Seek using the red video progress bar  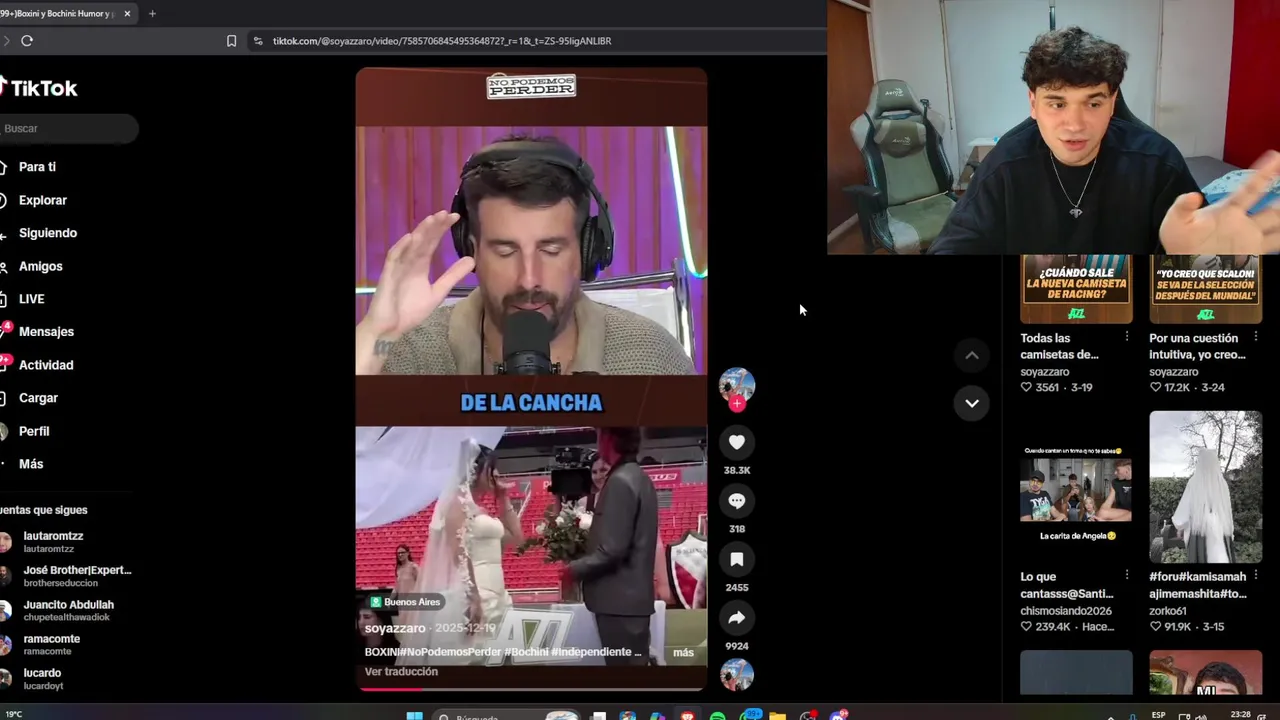point(531,688)
